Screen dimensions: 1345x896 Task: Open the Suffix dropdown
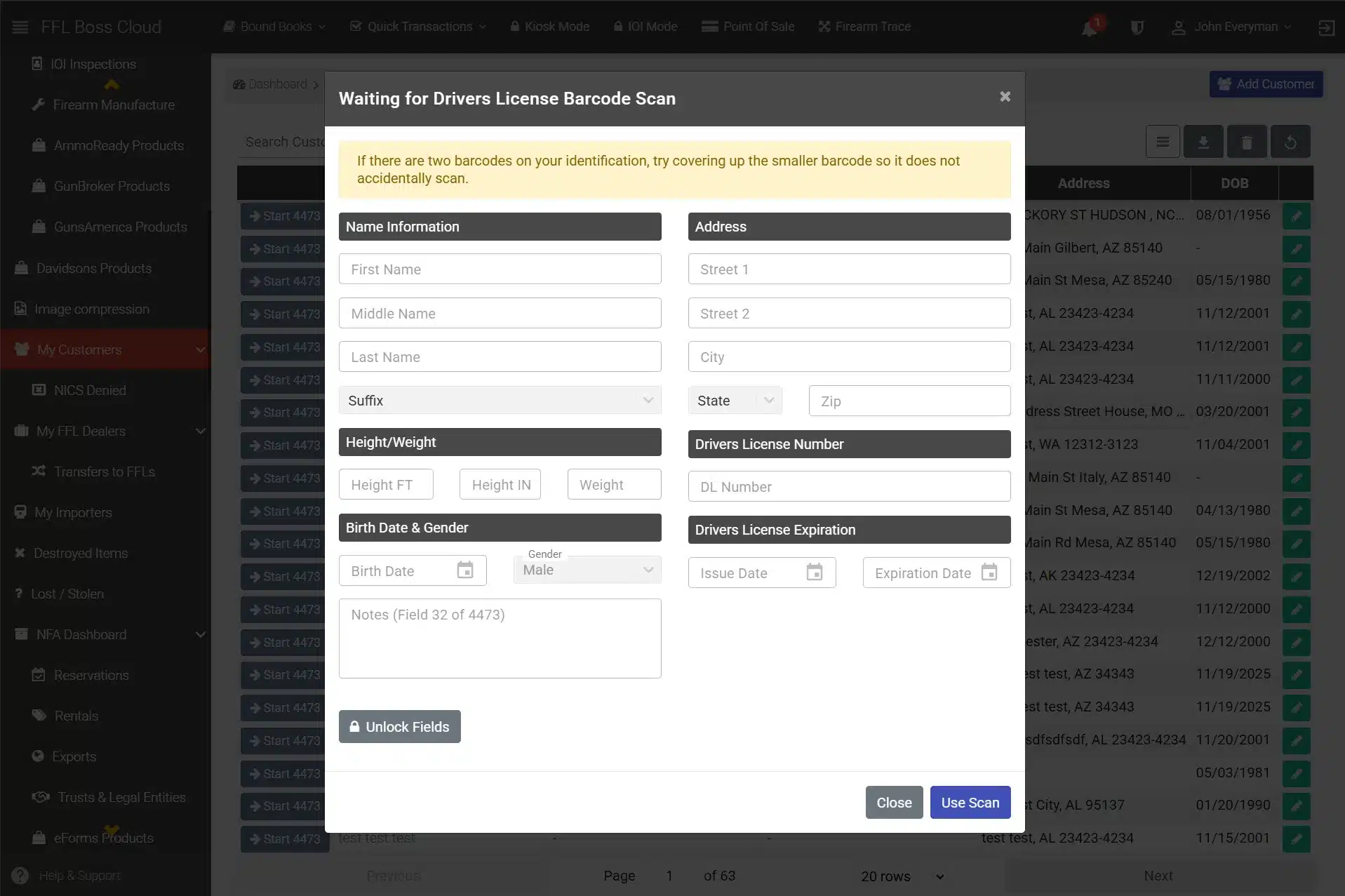tap(500, 401)
